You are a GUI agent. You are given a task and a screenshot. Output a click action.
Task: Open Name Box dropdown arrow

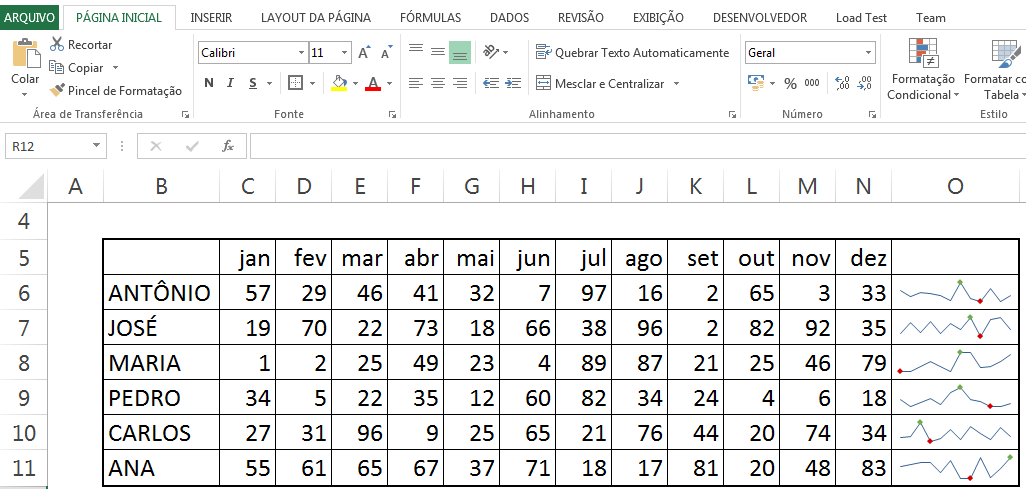(x=96, y=146)
